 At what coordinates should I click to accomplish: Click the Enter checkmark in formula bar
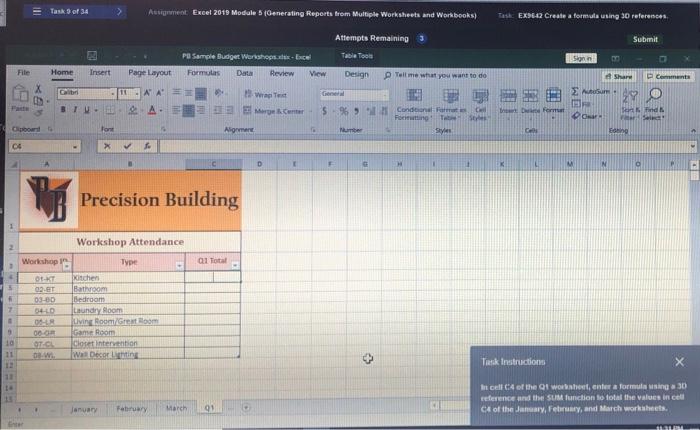(128, 146)
